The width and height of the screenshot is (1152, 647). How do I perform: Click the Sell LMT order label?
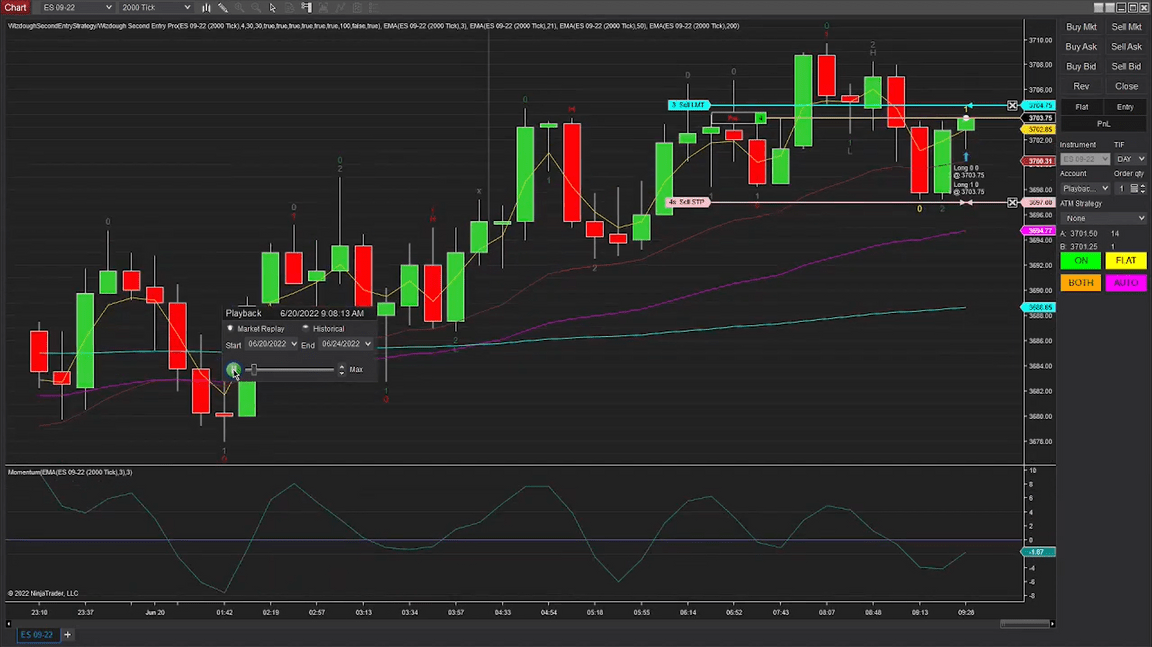(x=689, y=105)
